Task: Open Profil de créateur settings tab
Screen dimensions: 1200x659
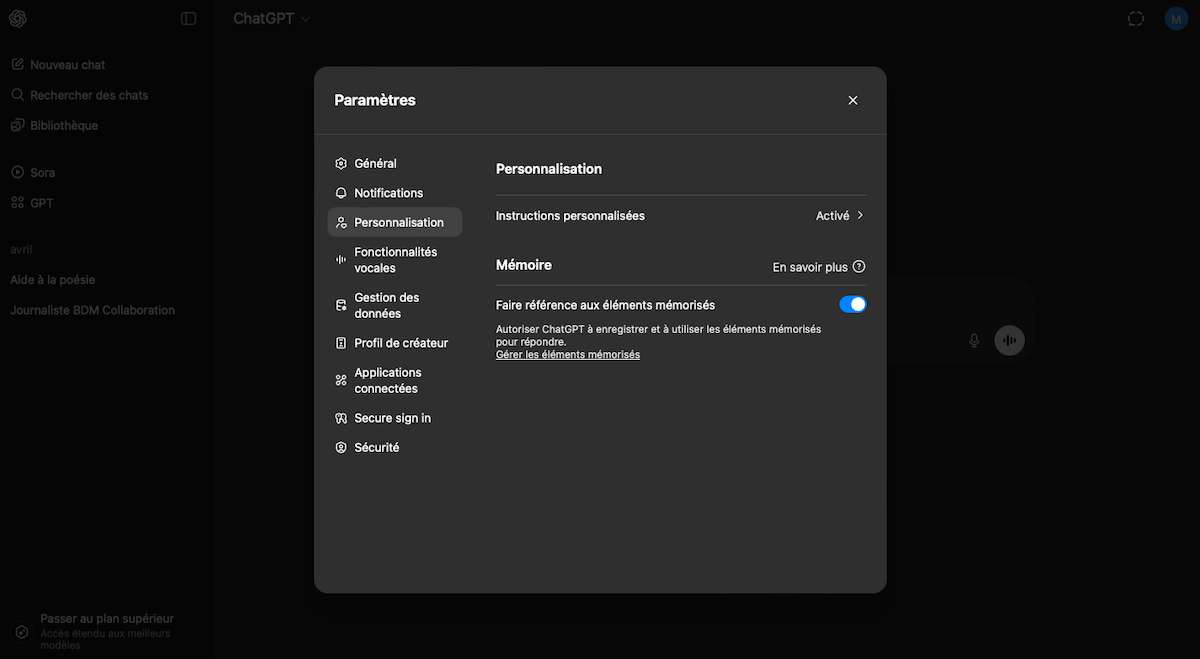Action: click(x=394, y=343)
